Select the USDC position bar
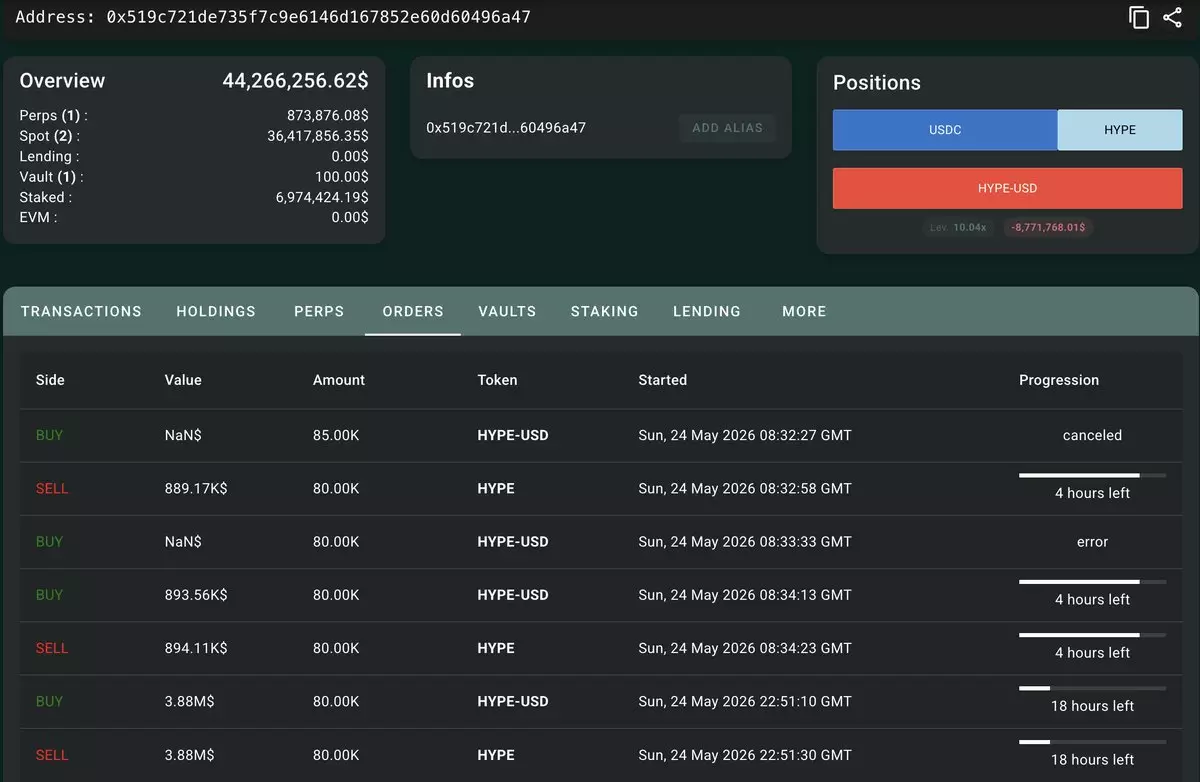This screenshot has width=1200, height=782. tap(945, 130)
